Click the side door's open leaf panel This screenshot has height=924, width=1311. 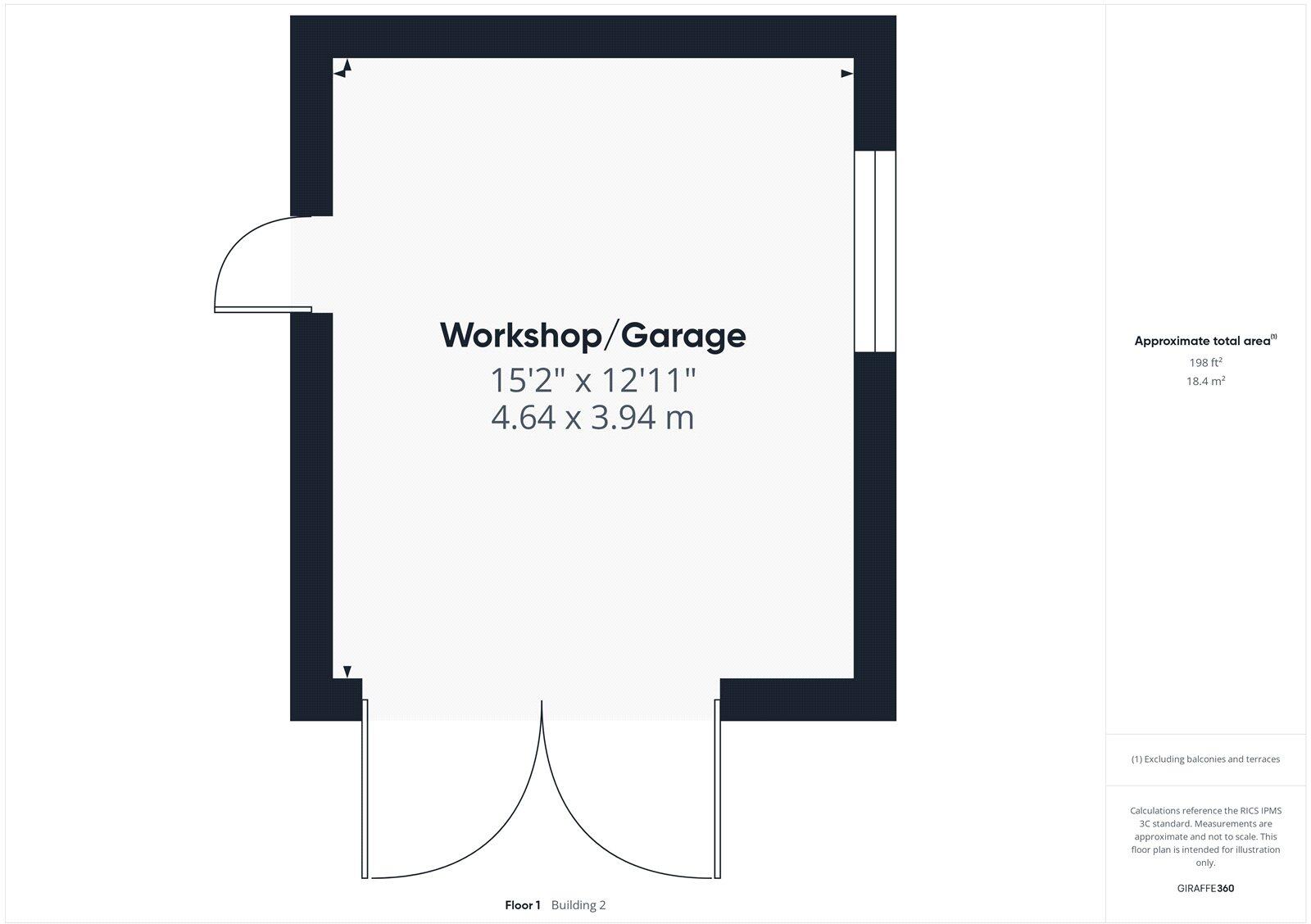[263, 310]
